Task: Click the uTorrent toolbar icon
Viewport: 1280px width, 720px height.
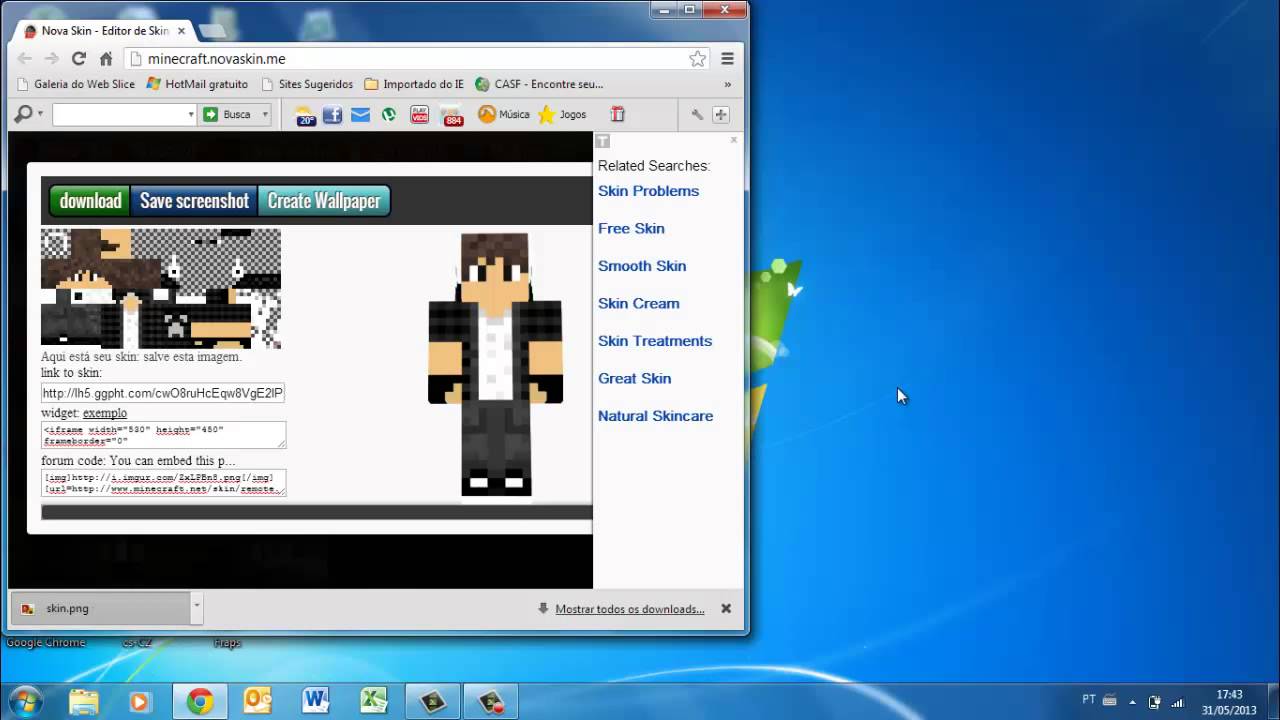Action: click(389, 115)
